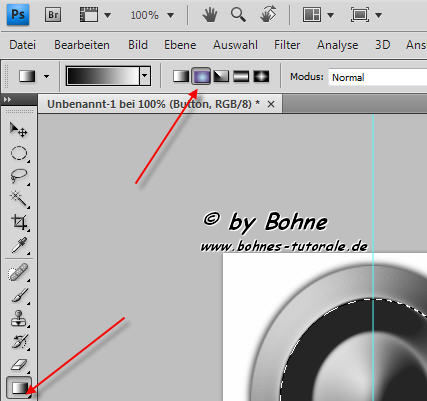Select the Brush tool
Viewport: 427px width, 401px height.
pos(19,296)
